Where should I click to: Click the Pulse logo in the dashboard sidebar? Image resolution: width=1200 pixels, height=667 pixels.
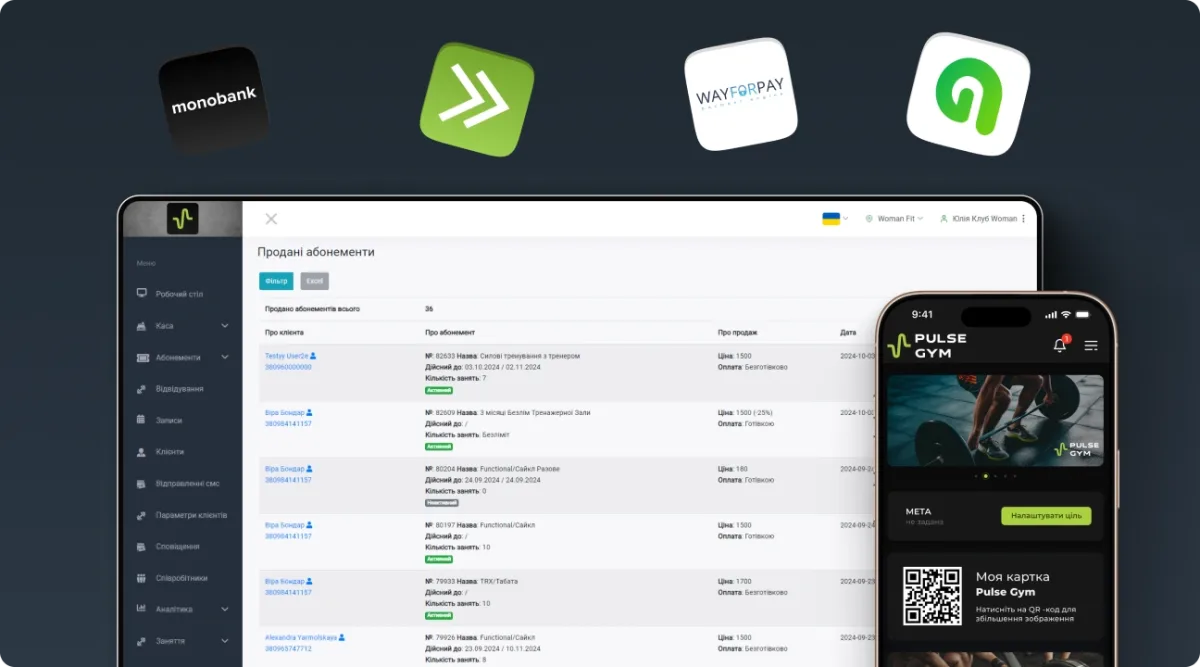(182, 218)
